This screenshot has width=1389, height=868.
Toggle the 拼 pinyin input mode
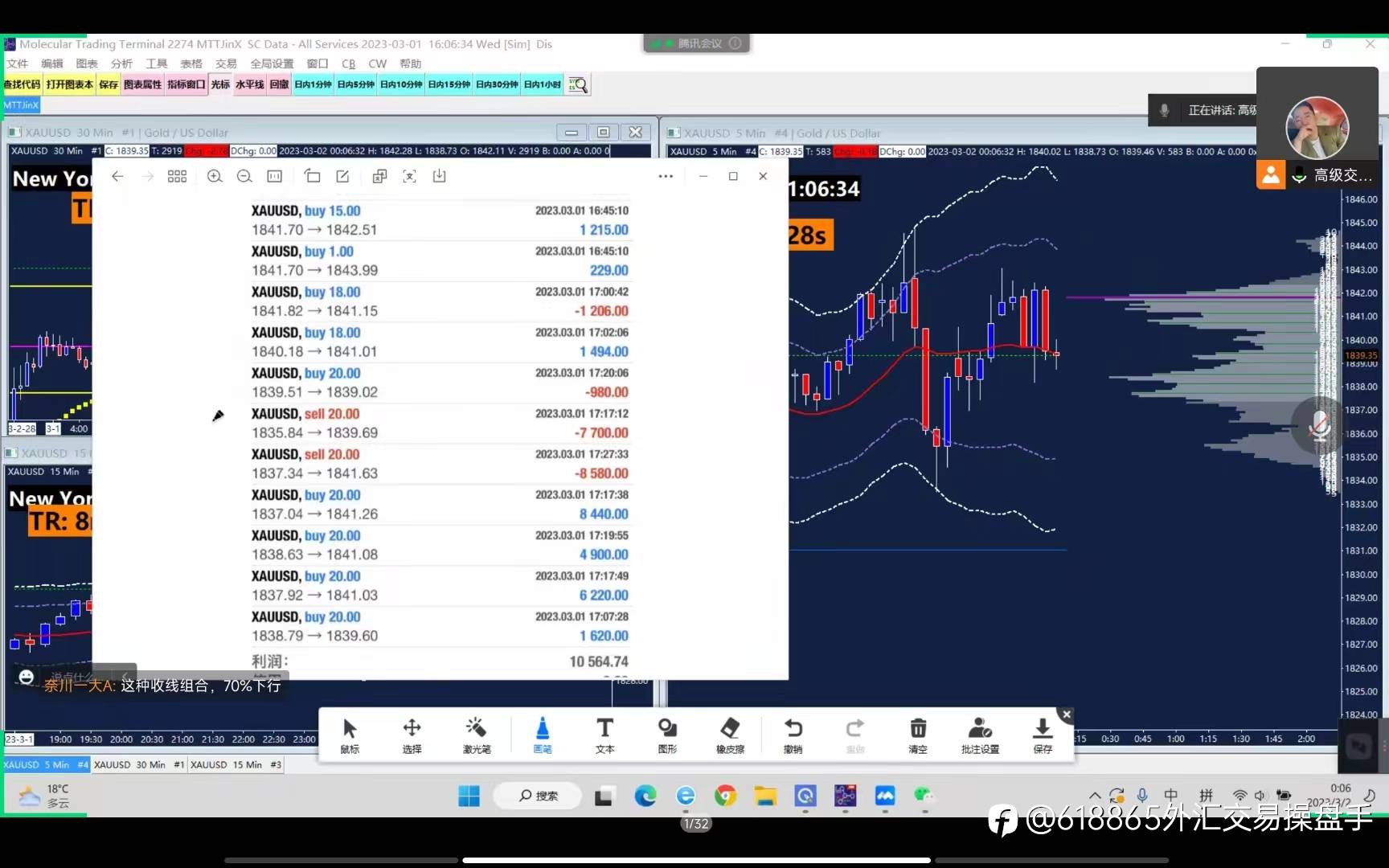point(1206,796)
